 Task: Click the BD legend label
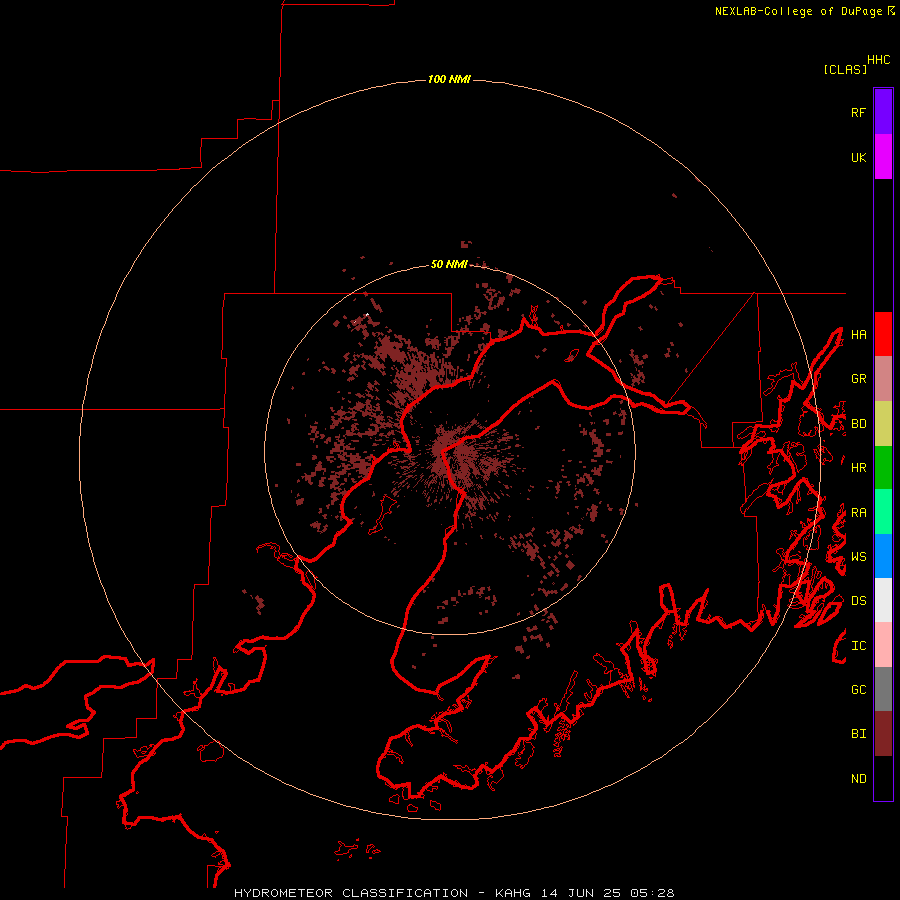pyautogui.click(x=858, y=424)
